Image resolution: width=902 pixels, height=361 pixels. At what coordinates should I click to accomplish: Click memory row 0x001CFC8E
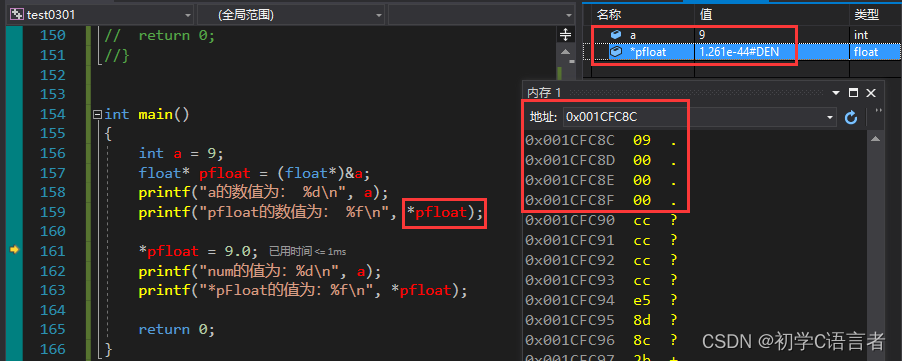click(x=601, y=180)
